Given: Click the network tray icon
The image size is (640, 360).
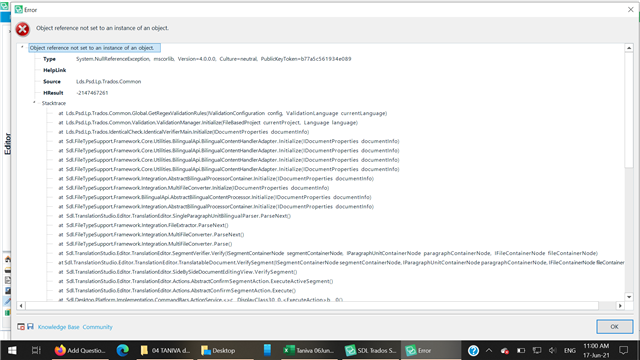Looking at the screenshot, I should tap(537, 350).
